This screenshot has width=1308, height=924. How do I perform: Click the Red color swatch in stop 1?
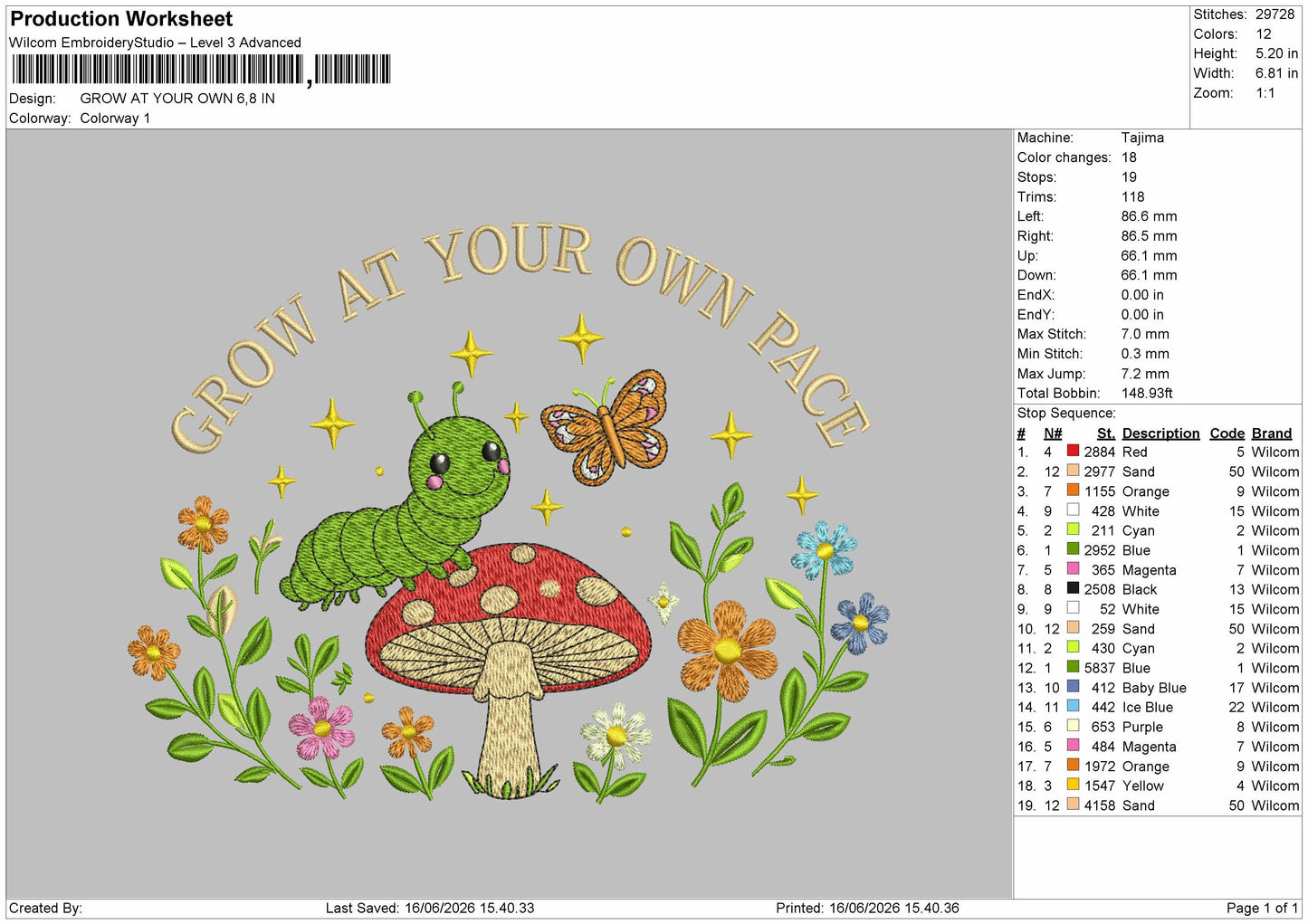pos(1073,451)
